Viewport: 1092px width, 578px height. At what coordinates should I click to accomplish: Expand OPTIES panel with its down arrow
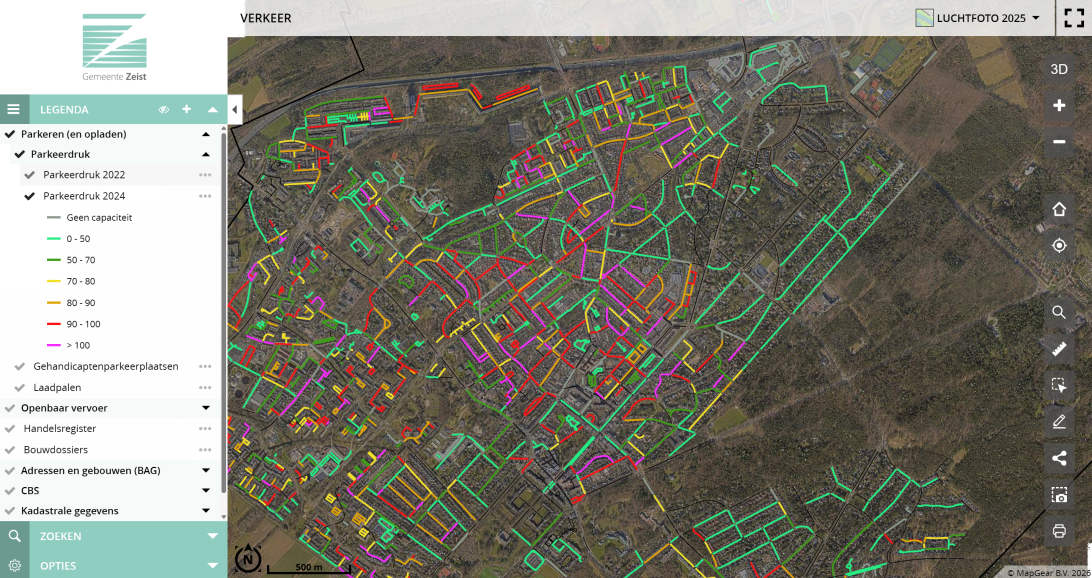213,565
